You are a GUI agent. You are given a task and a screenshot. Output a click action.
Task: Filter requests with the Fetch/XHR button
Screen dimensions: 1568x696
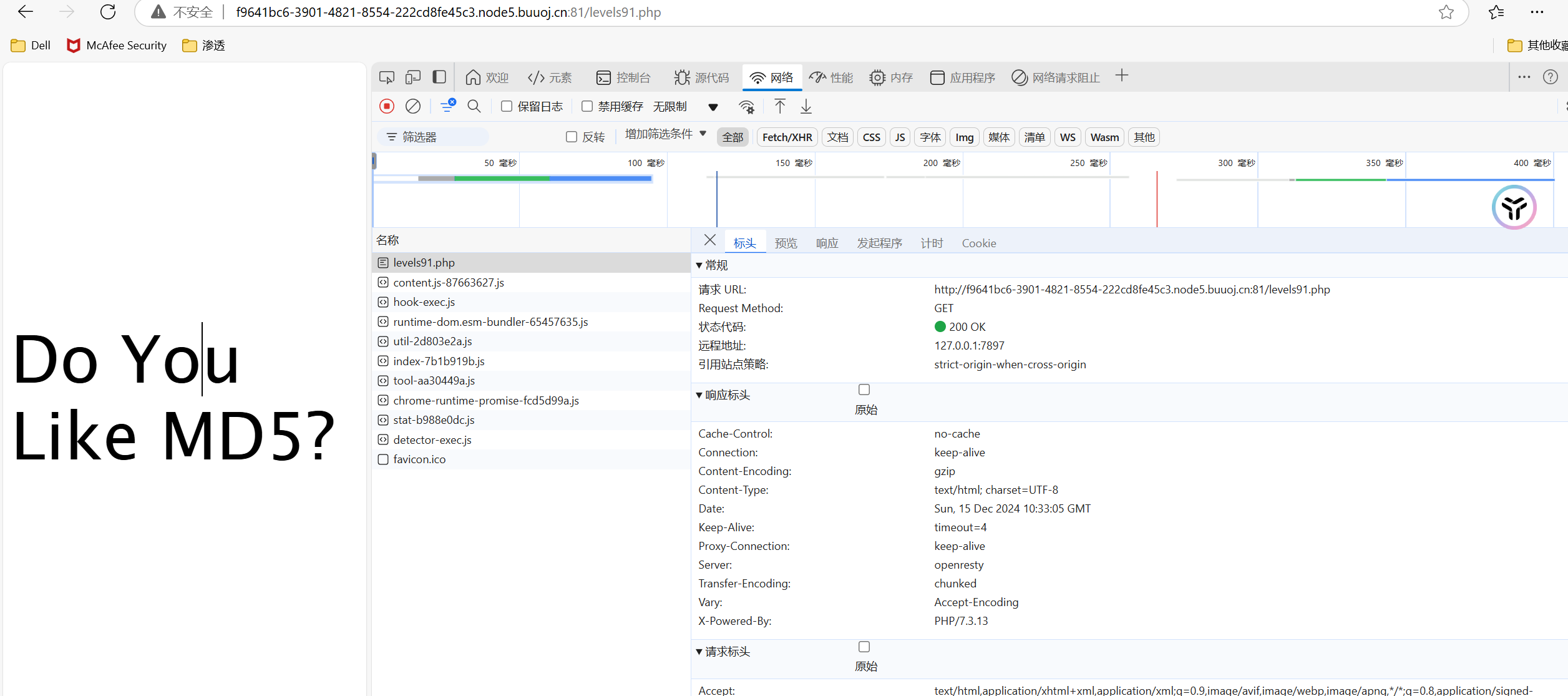786,137
